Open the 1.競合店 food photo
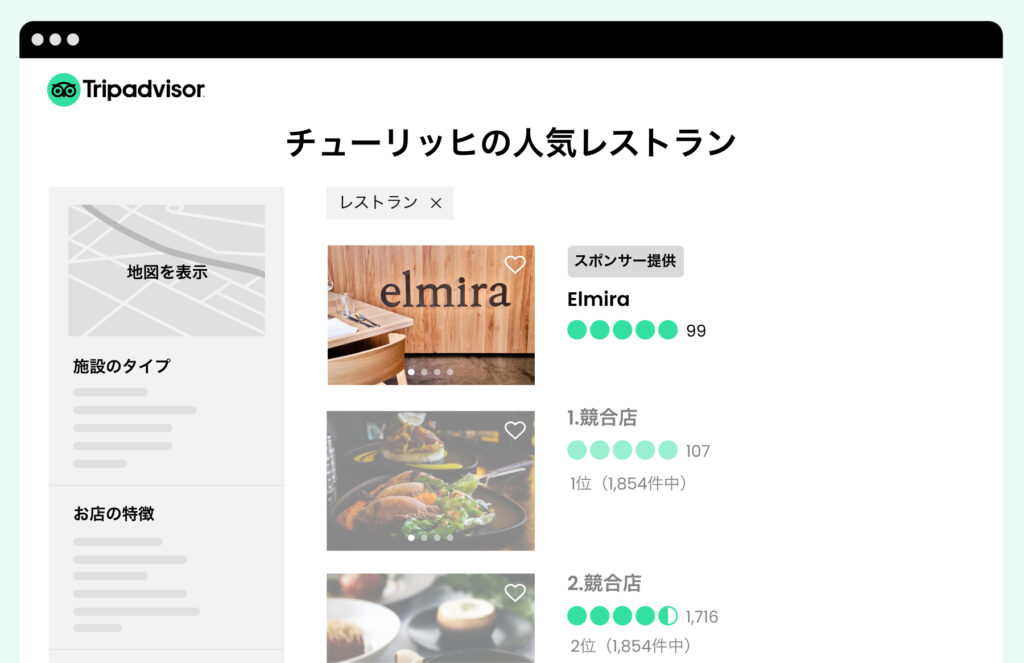1024x663 pixels. tap(431, 481)
